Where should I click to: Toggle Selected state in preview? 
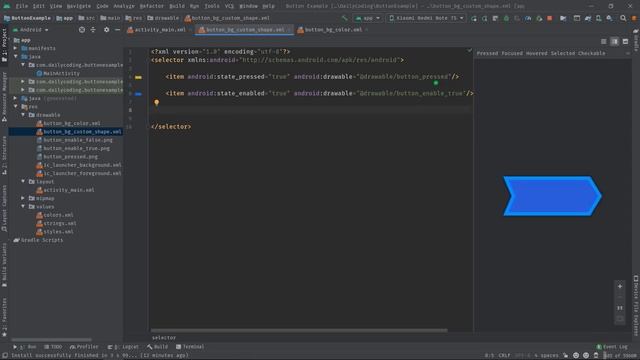point(562,53)
